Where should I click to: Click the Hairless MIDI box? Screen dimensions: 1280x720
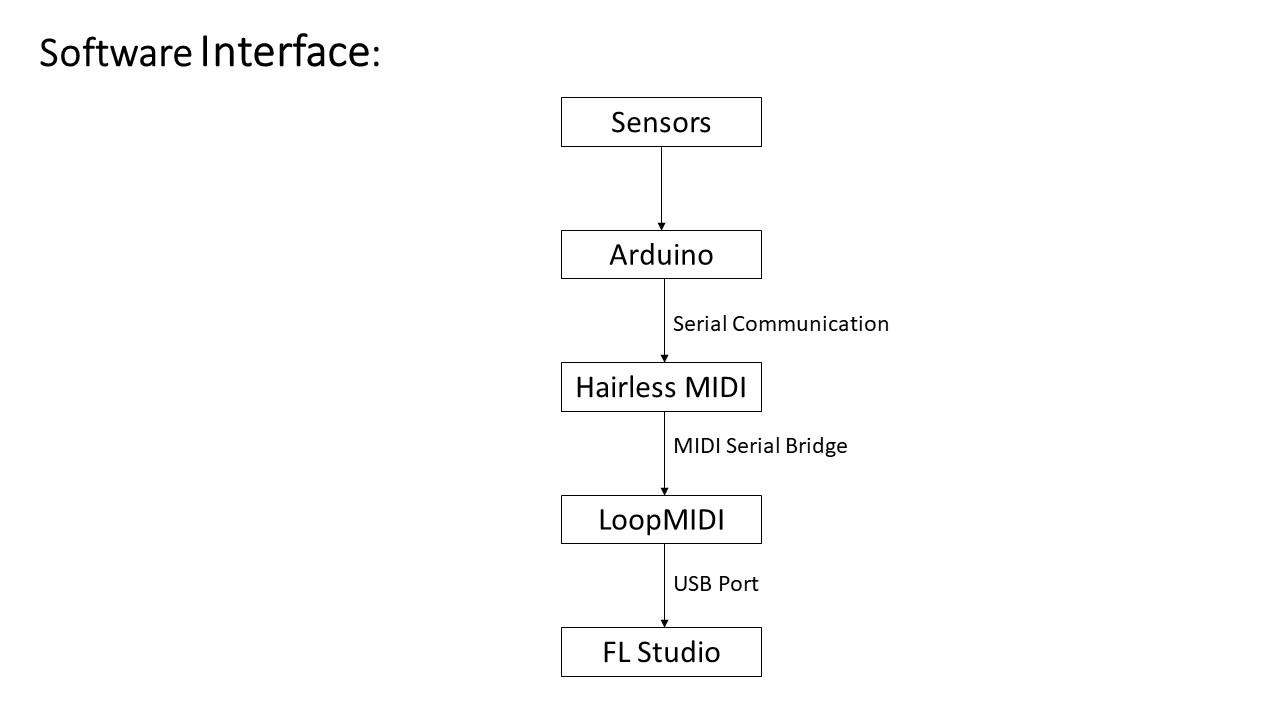click(x=661, y=387)
